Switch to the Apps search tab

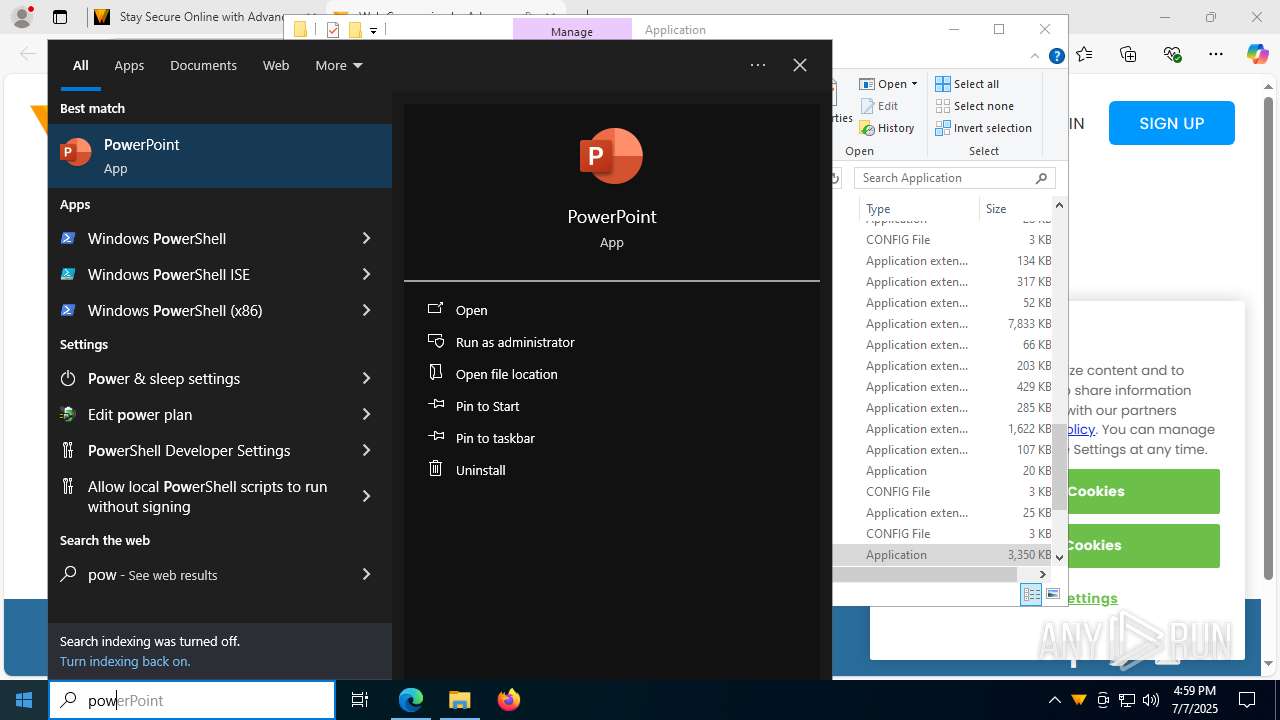(129, 65)
